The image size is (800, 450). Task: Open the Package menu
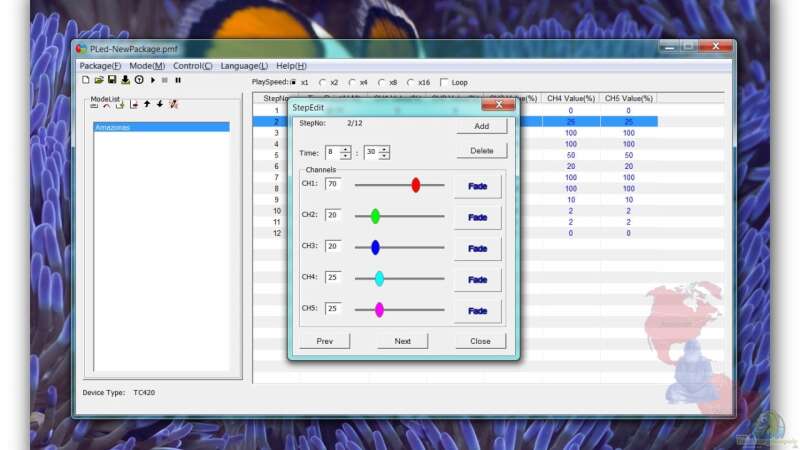pos(100,65)
